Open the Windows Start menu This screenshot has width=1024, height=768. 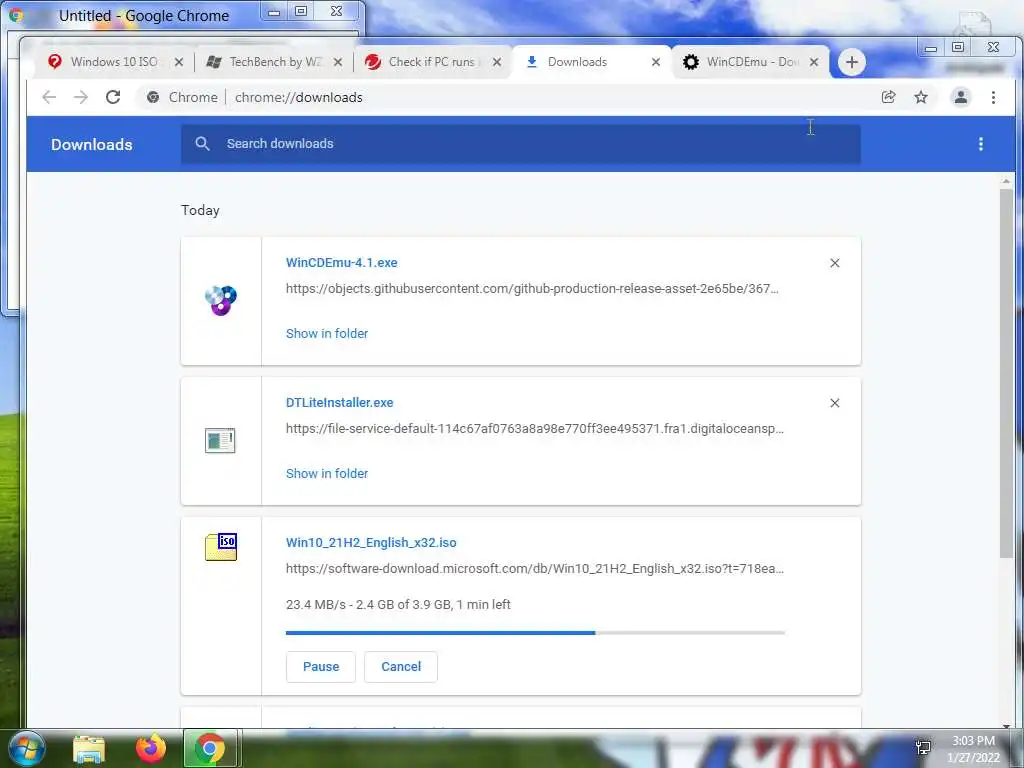click(x=25, y=748)
